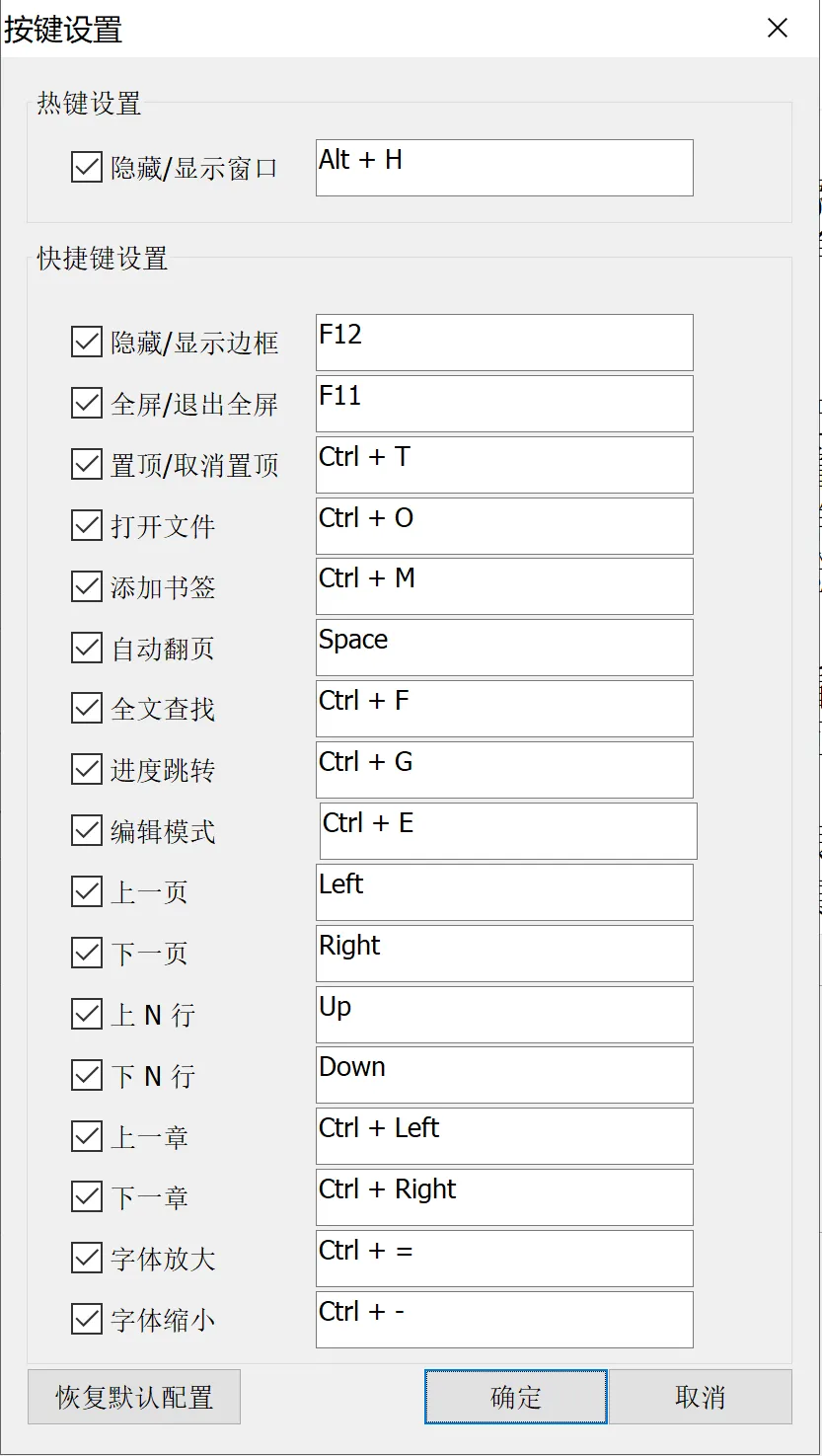Image resolution: width=822 pixels, height=1456 pixels.
Task: Uncheck the 编辑模式 checkbox
Action: click(x=87, y=830)
